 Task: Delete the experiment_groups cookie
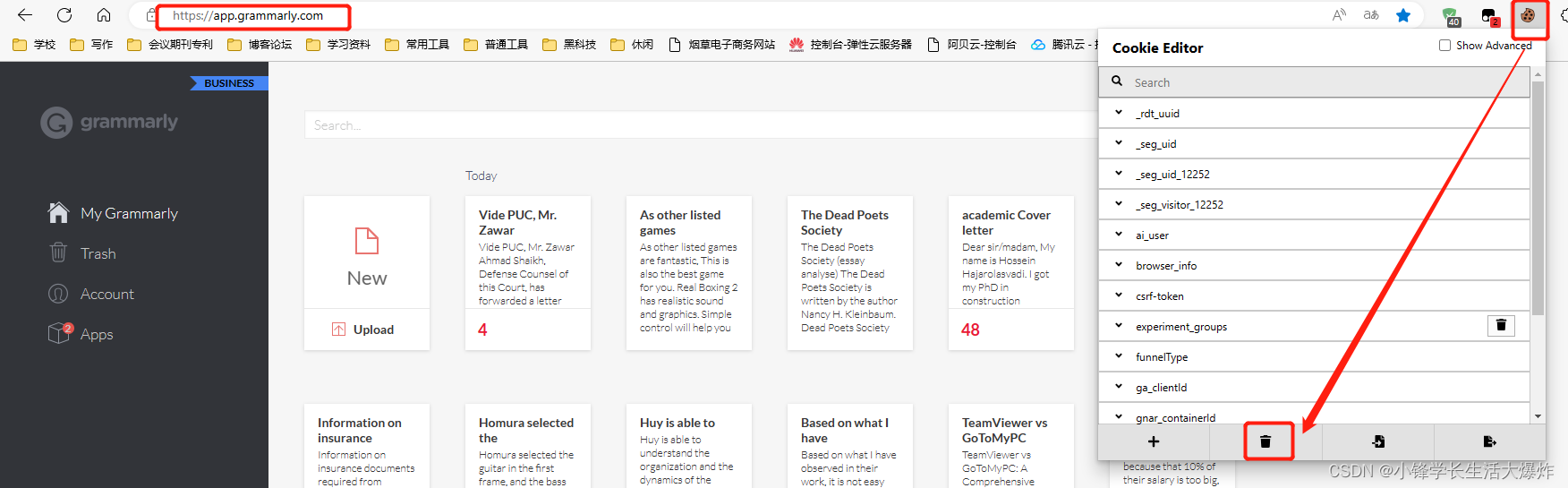(x=1501, y=326)
